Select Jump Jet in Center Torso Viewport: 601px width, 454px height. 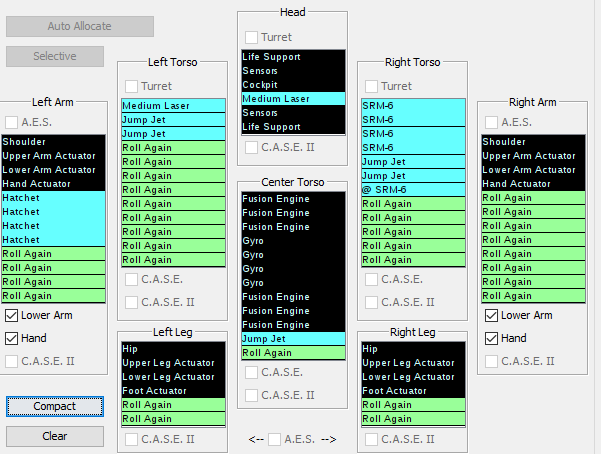tap(293, 339)
